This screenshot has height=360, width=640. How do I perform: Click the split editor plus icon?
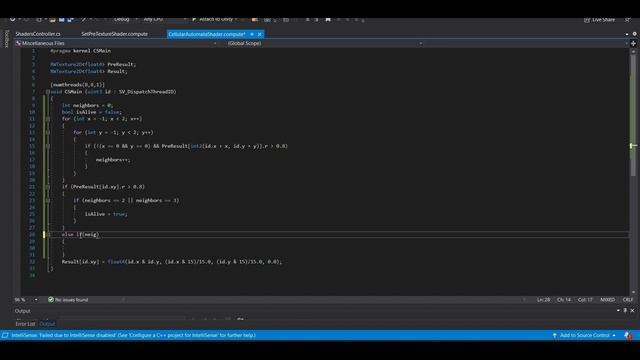click(x=633, y=43)
